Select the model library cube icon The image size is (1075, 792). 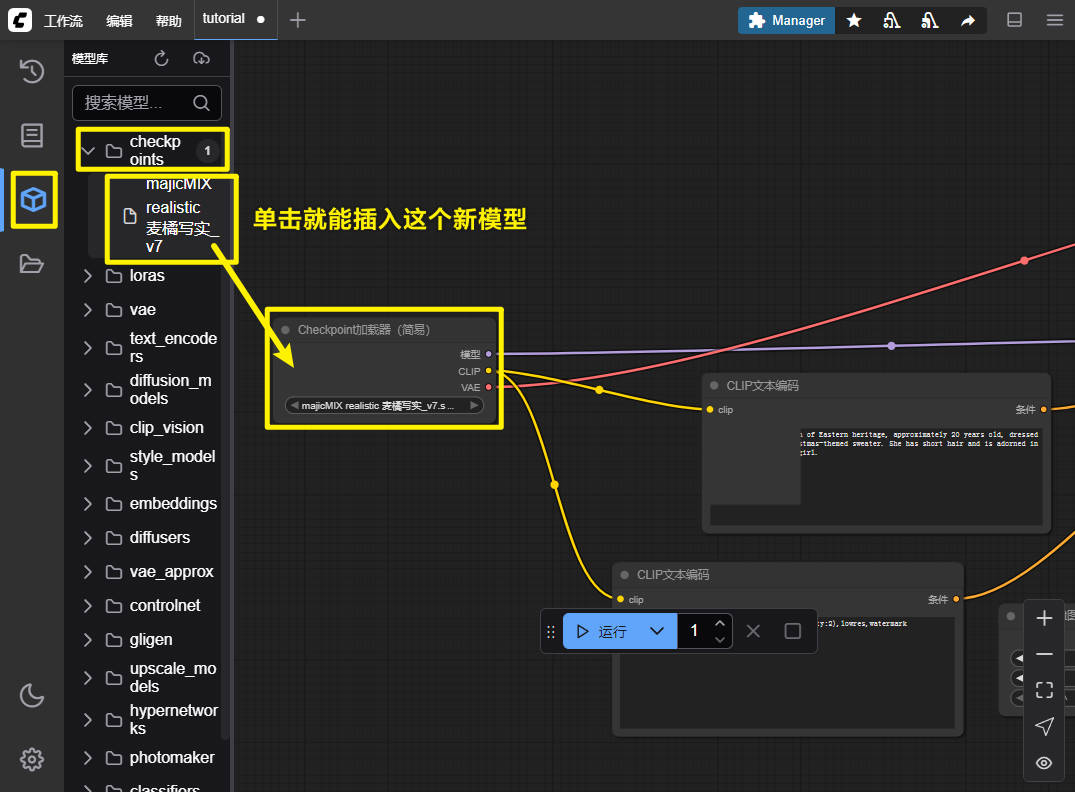tap(33, 200)
